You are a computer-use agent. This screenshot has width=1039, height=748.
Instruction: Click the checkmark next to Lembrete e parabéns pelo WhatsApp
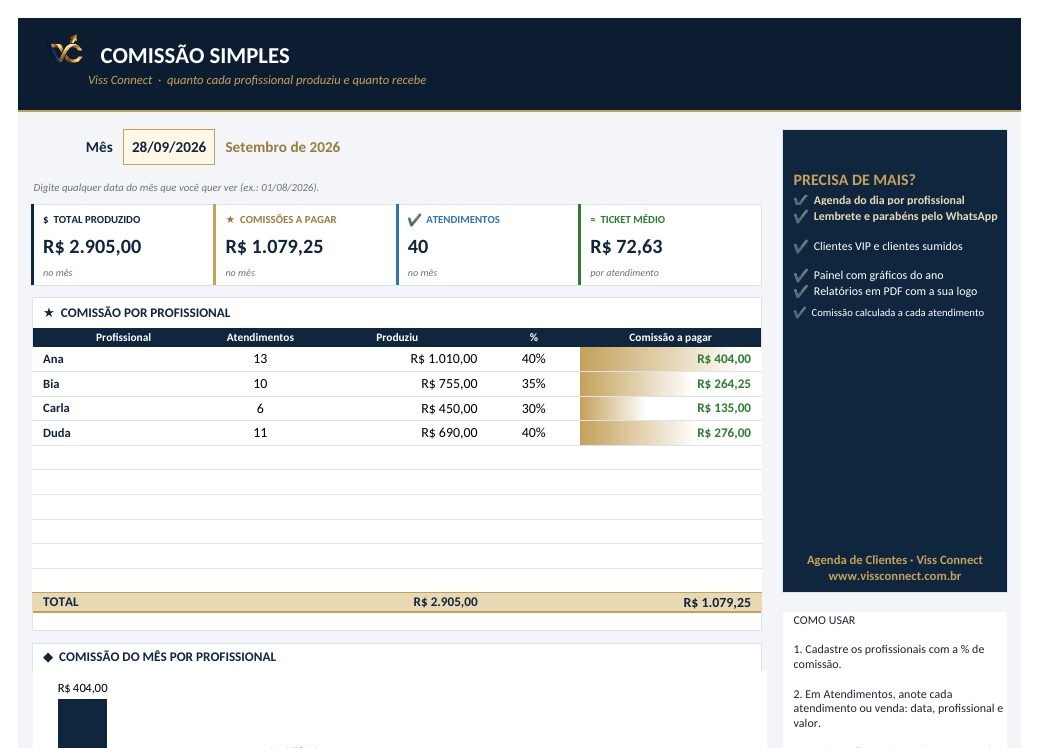[801, 216]
